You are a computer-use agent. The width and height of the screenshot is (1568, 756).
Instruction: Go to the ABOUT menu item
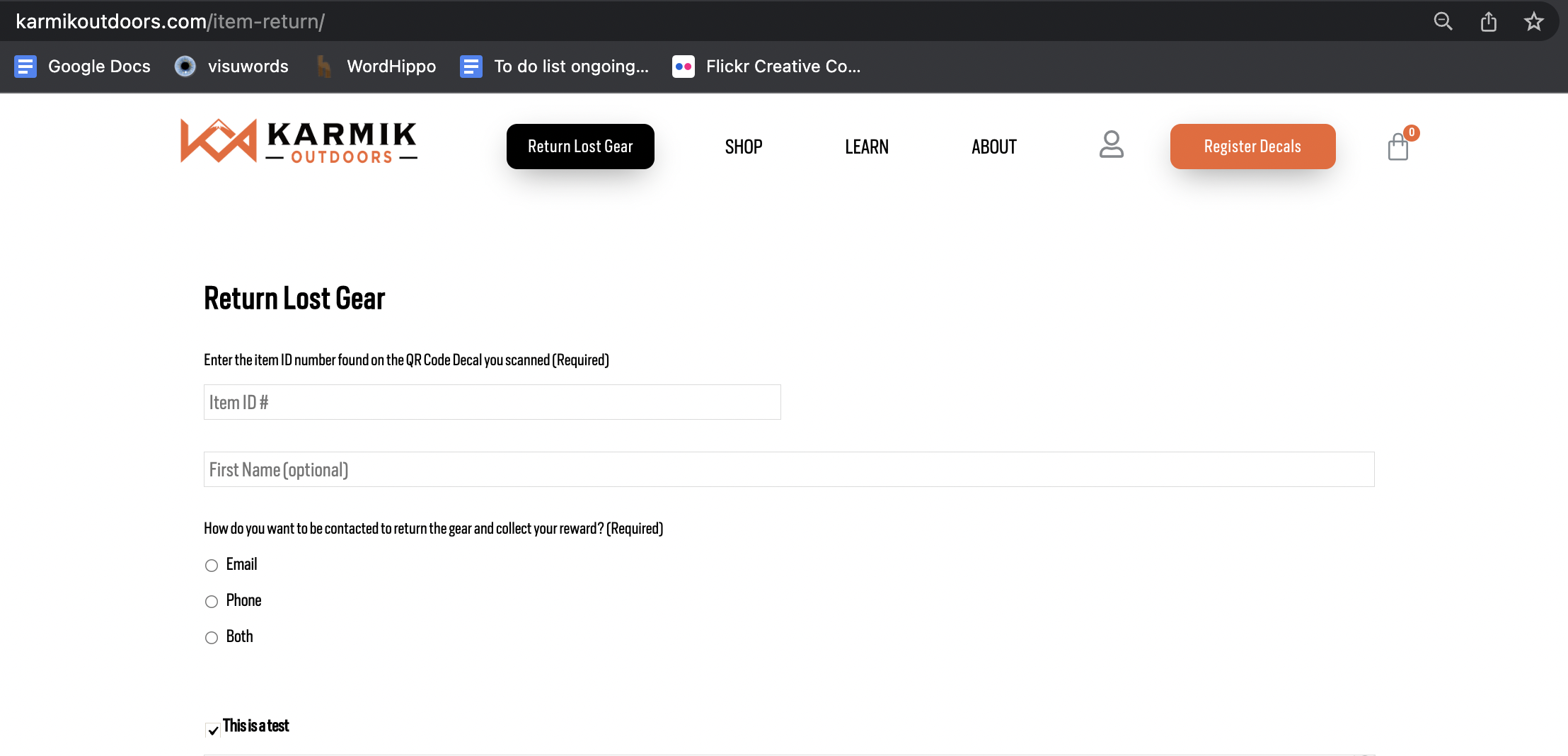[993, 147]
